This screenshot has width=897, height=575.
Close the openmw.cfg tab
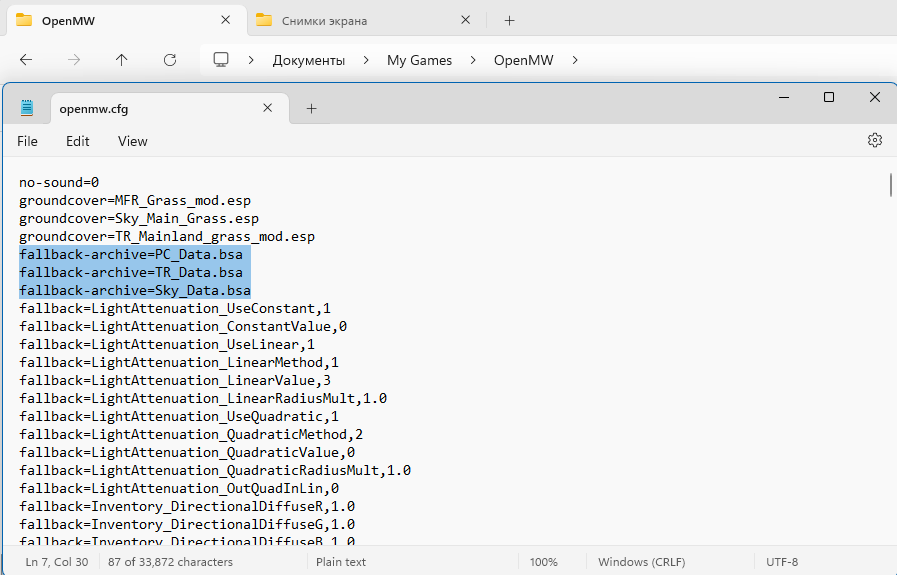pos(268,108)
